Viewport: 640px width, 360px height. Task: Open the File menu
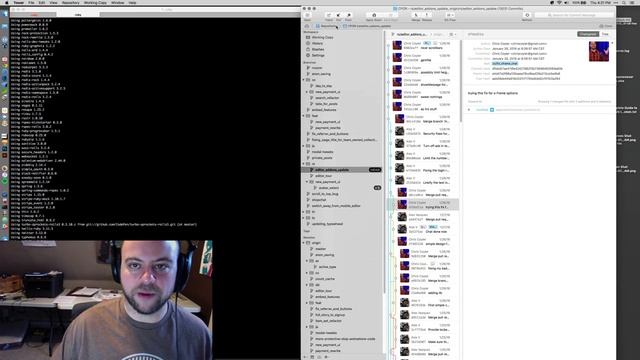[31, 2]
